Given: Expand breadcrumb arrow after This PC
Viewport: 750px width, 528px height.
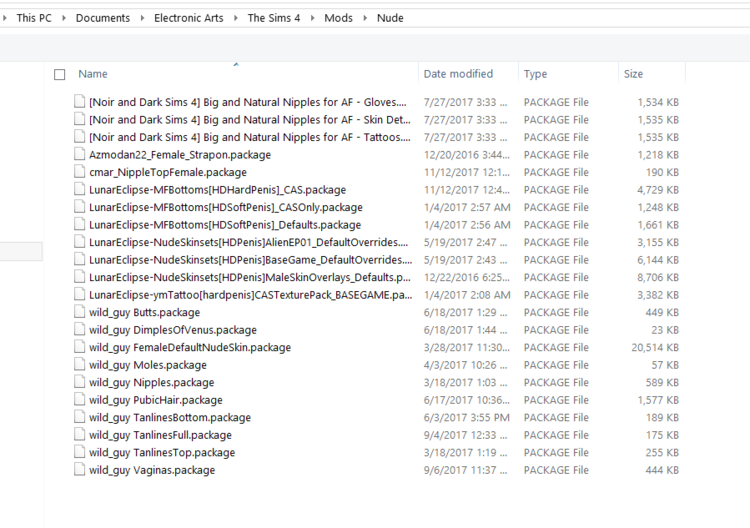Looking at the screenshot, I should point(63,18).
